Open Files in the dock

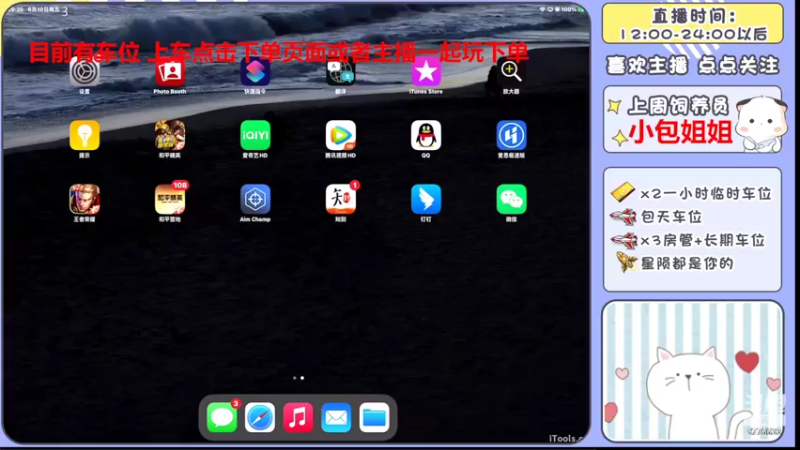(x=374, y=417)
